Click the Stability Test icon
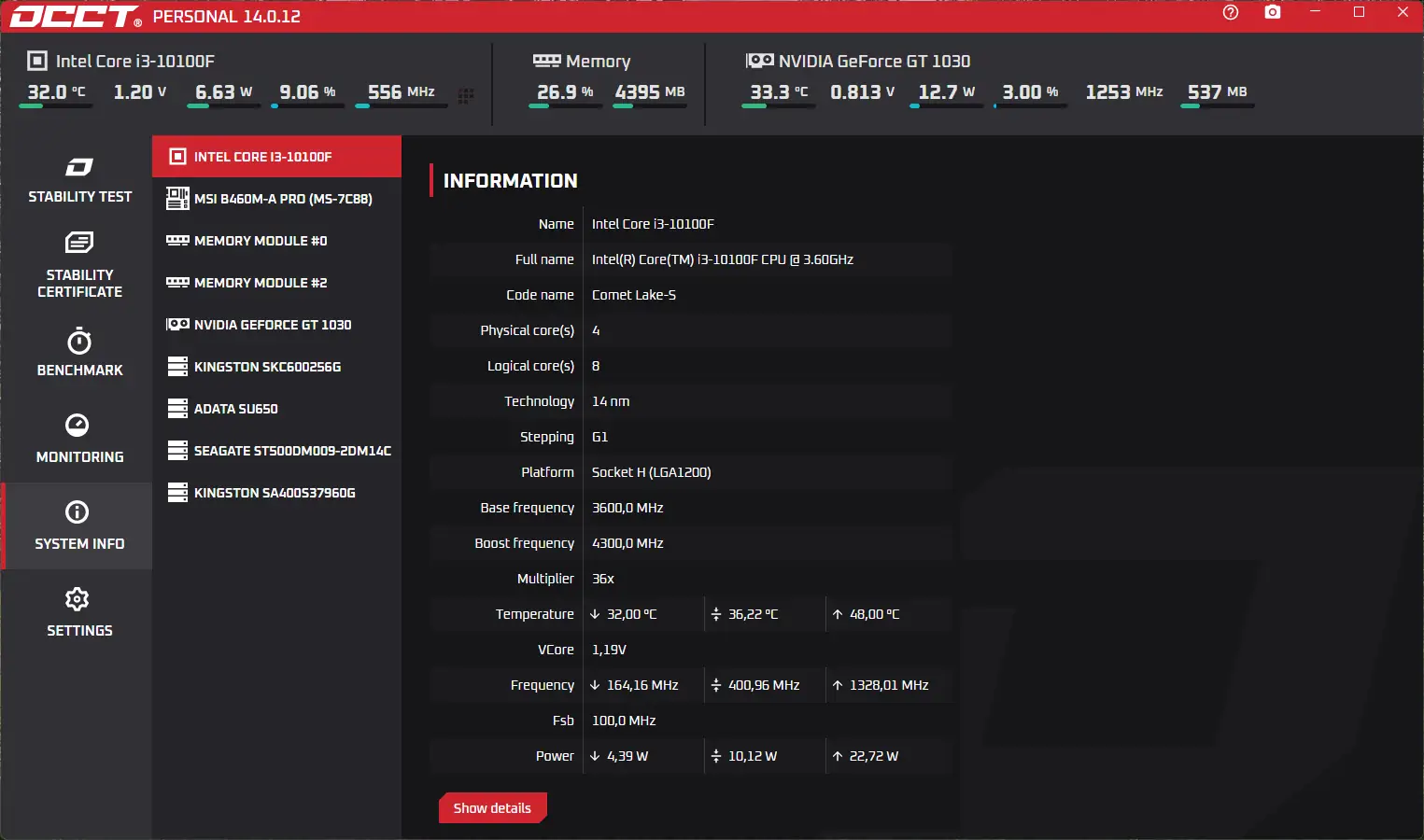This screenshot has height=840, width=1424. pos(79,167)
